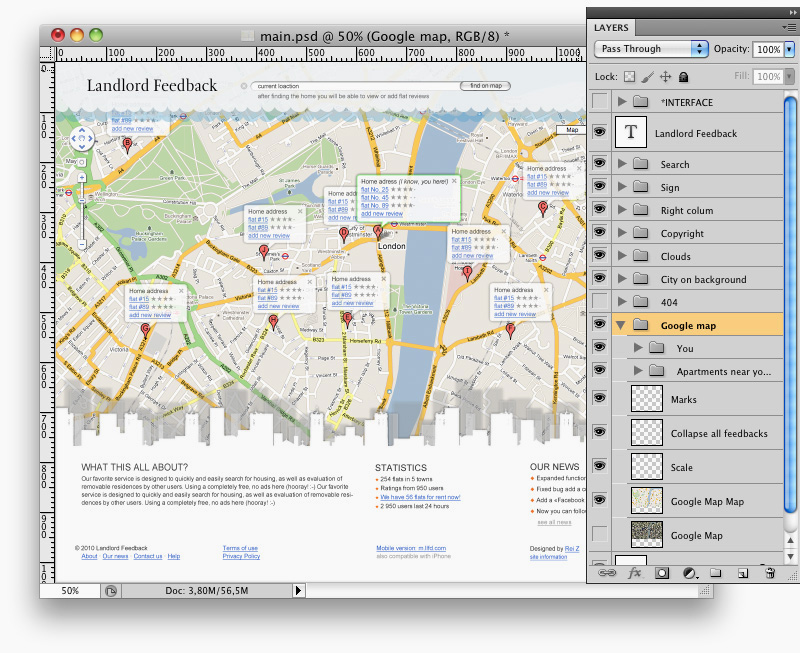The image size is (800, 653).
Task: Hide the Search group
Action: (600, 163)
